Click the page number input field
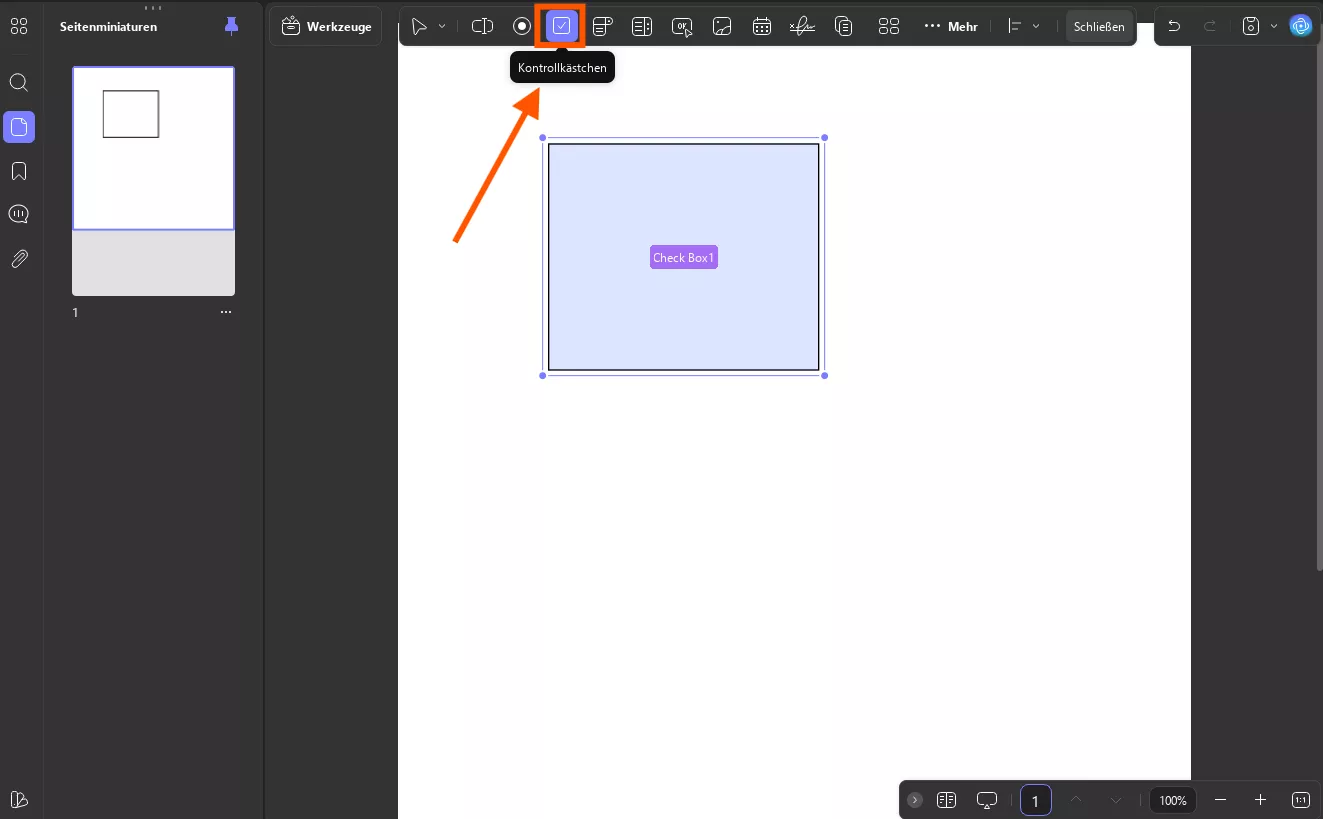 pos(1036,800)
